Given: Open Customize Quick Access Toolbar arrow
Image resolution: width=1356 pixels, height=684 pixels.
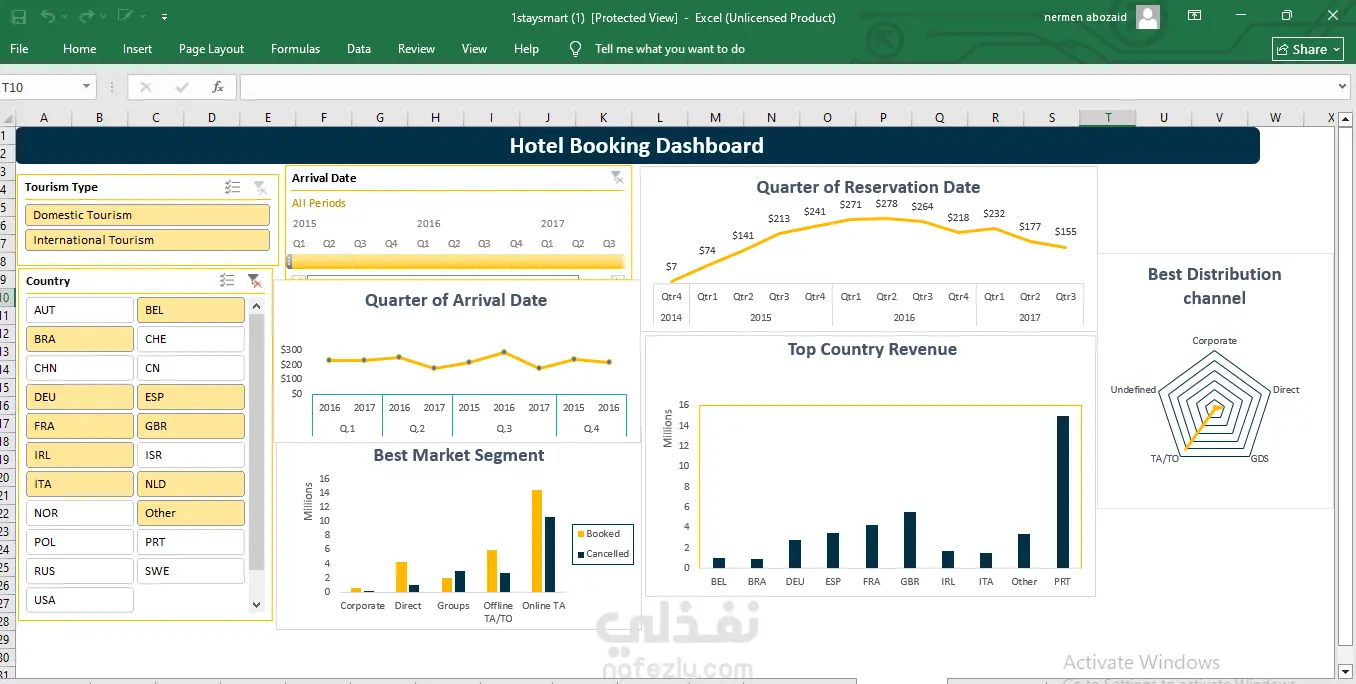Looking at the screenshot, I should [x=164, y=17].
